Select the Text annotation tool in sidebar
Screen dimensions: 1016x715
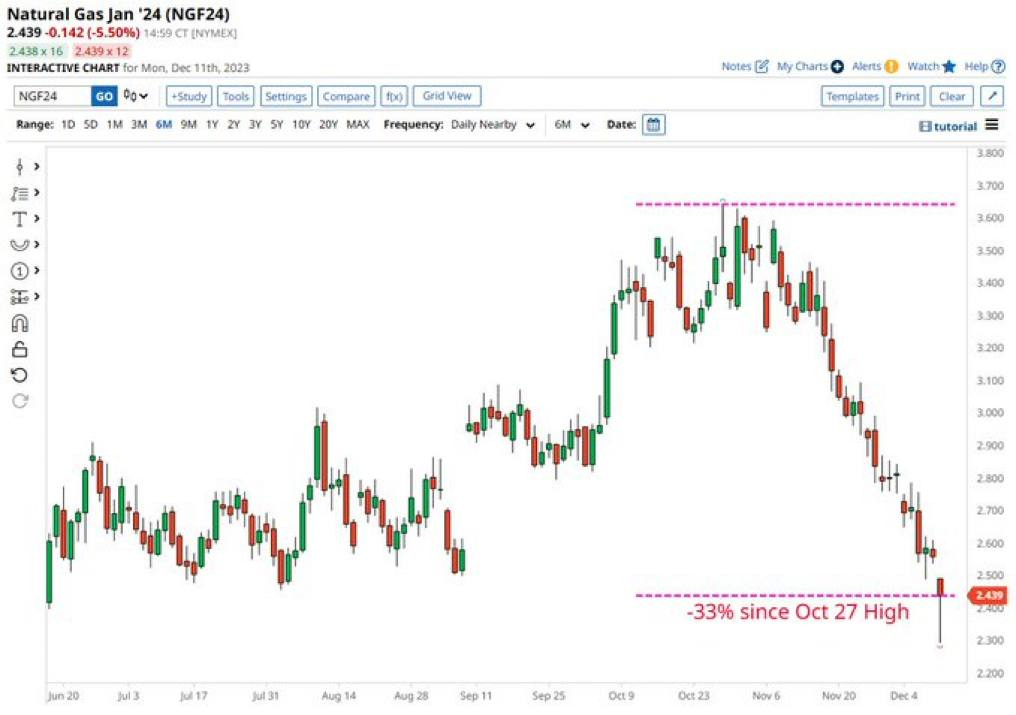19,219
